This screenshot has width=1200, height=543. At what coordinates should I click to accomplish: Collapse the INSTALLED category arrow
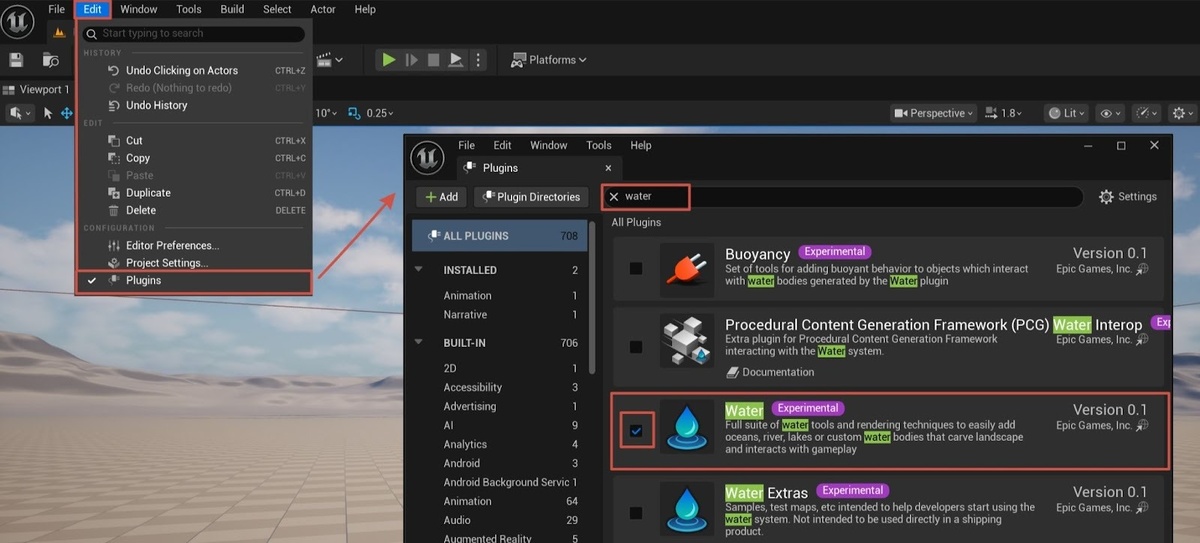tap(420, 270)
